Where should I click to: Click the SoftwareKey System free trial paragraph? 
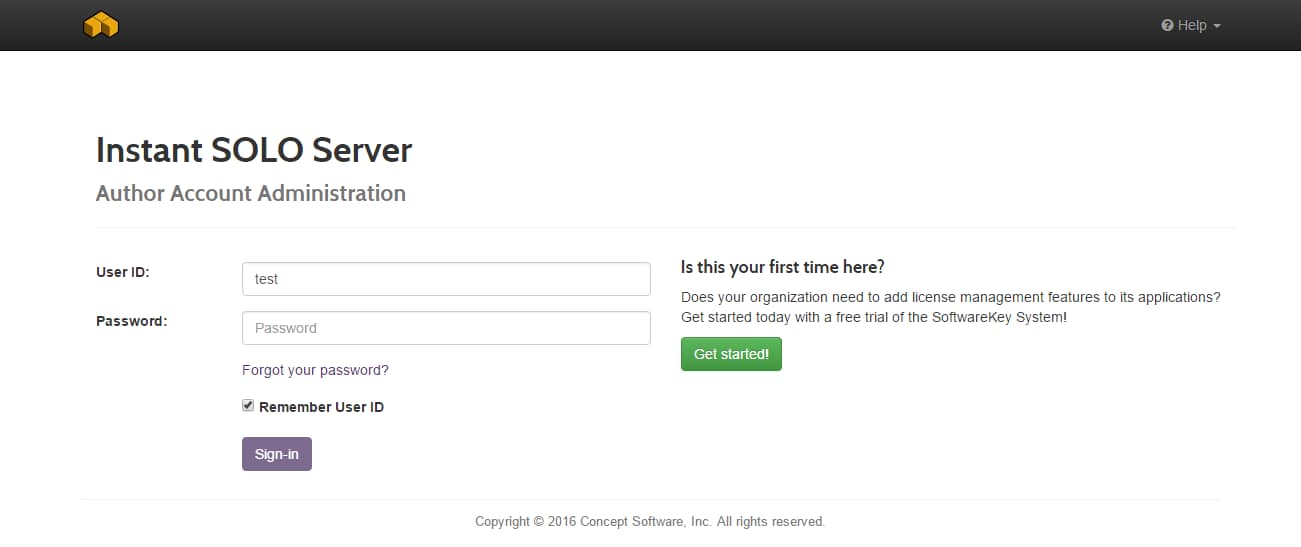click(x=950, y=307)
